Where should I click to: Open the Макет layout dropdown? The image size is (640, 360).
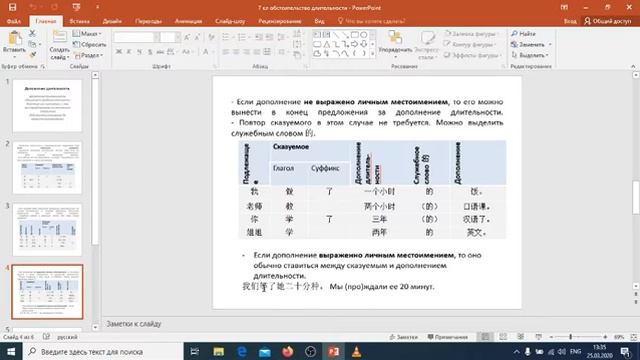[x=87, y=33]
